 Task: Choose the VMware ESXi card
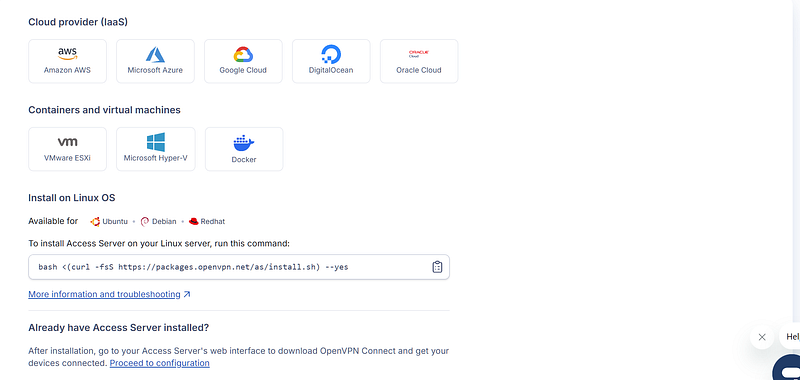pyautogui.click(x=67, y=149)
